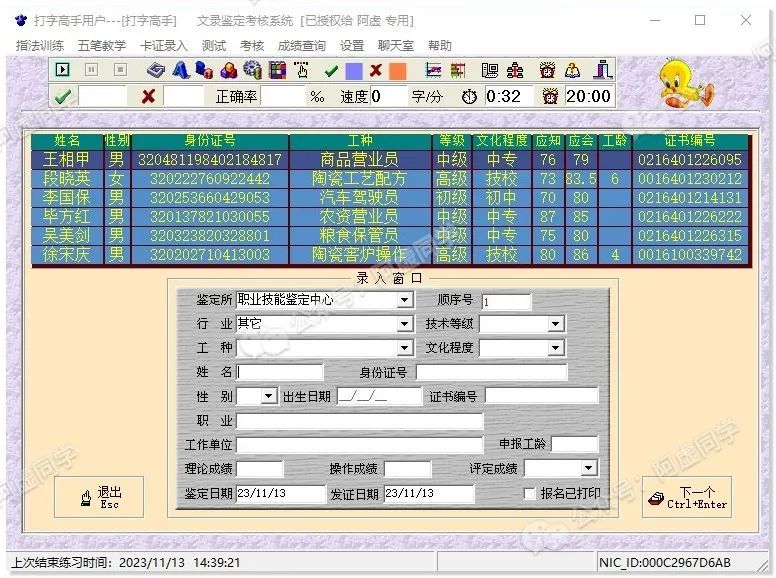The height and width of the screenshot is (578, 776).
Task: Click the exit door toolbar icon
Action: [x=603, y=70]
